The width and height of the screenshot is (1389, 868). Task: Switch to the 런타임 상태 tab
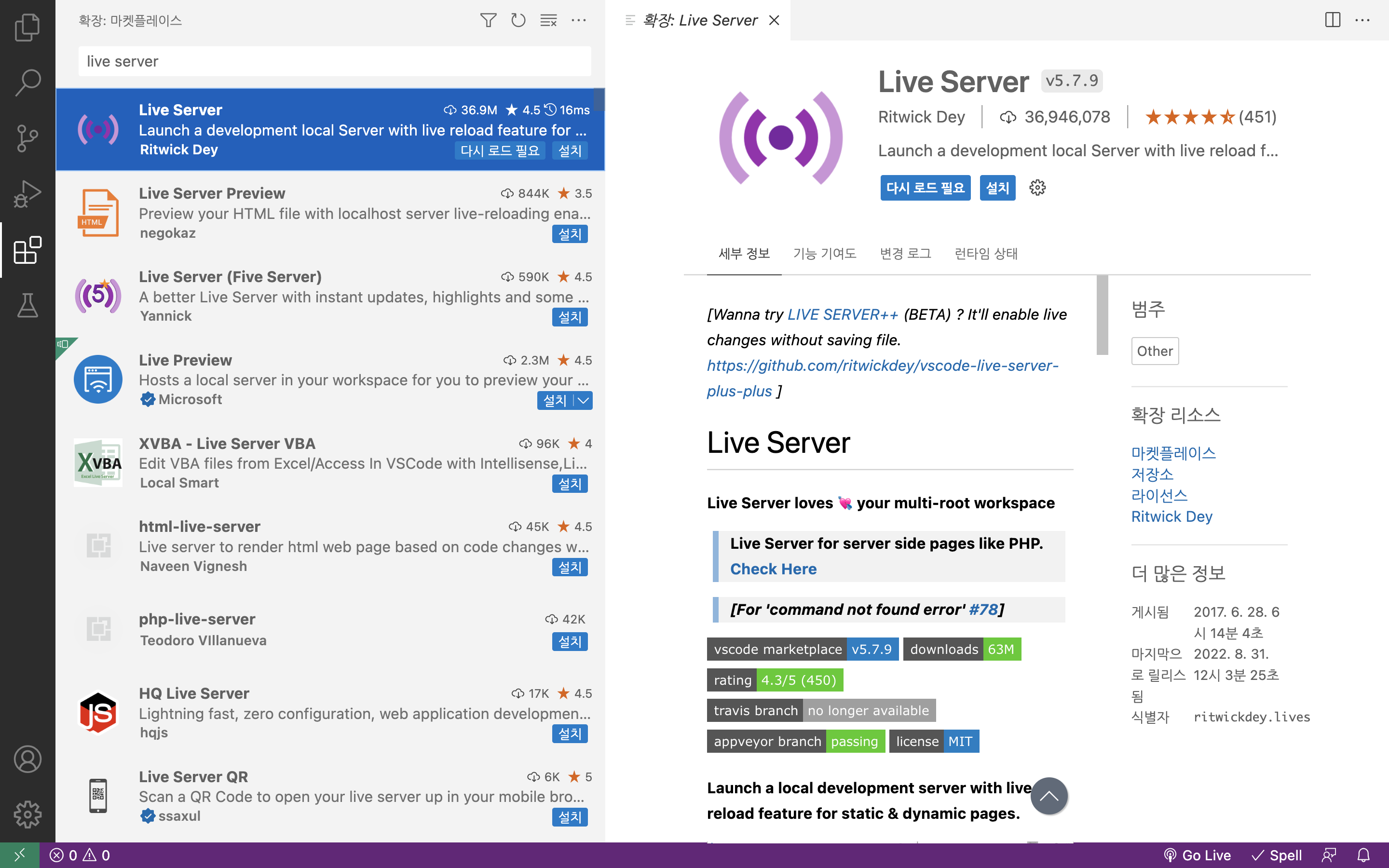coord(985,254)
